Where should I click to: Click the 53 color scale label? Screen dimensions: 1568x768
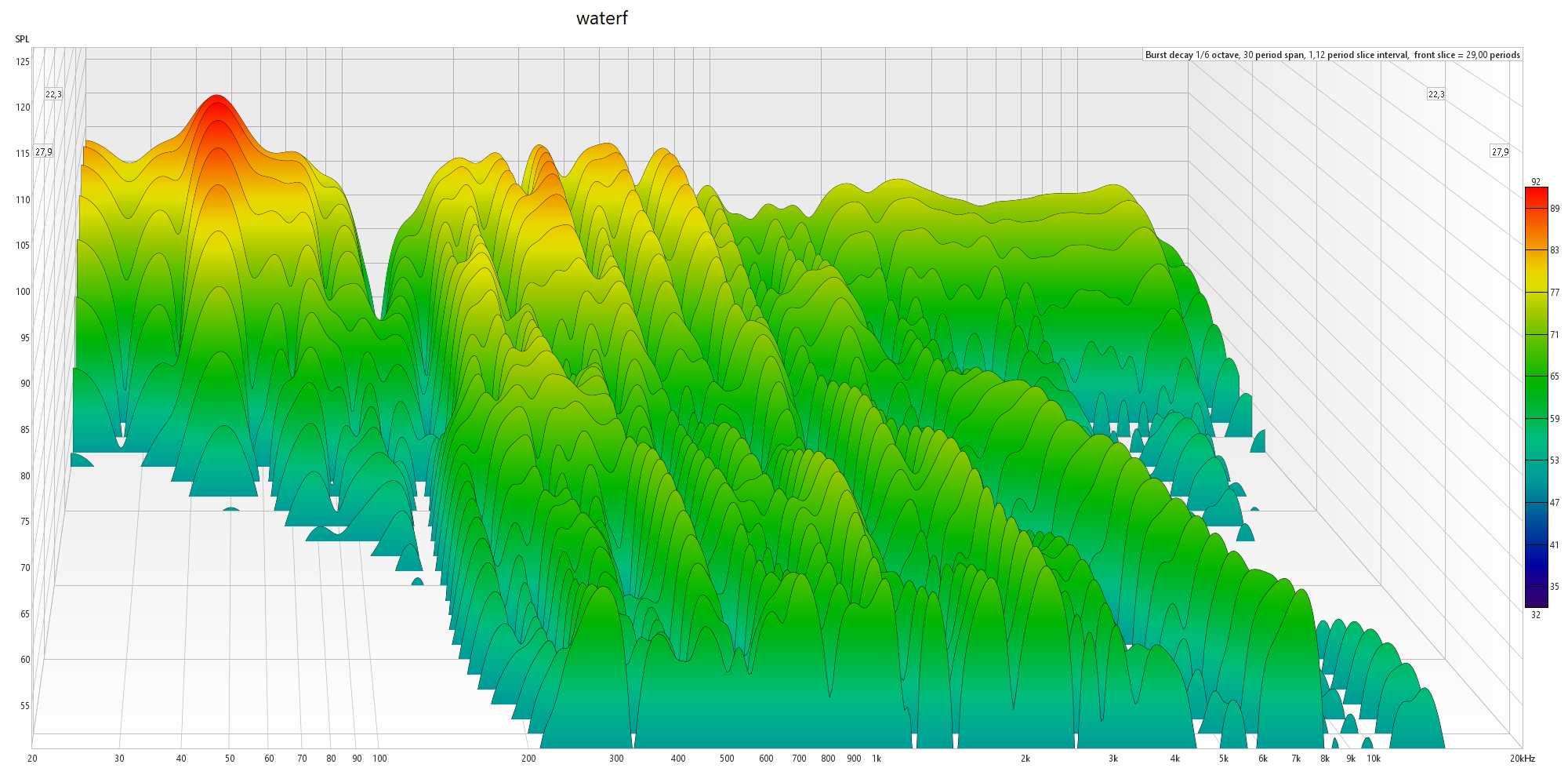coord(1555,460)
